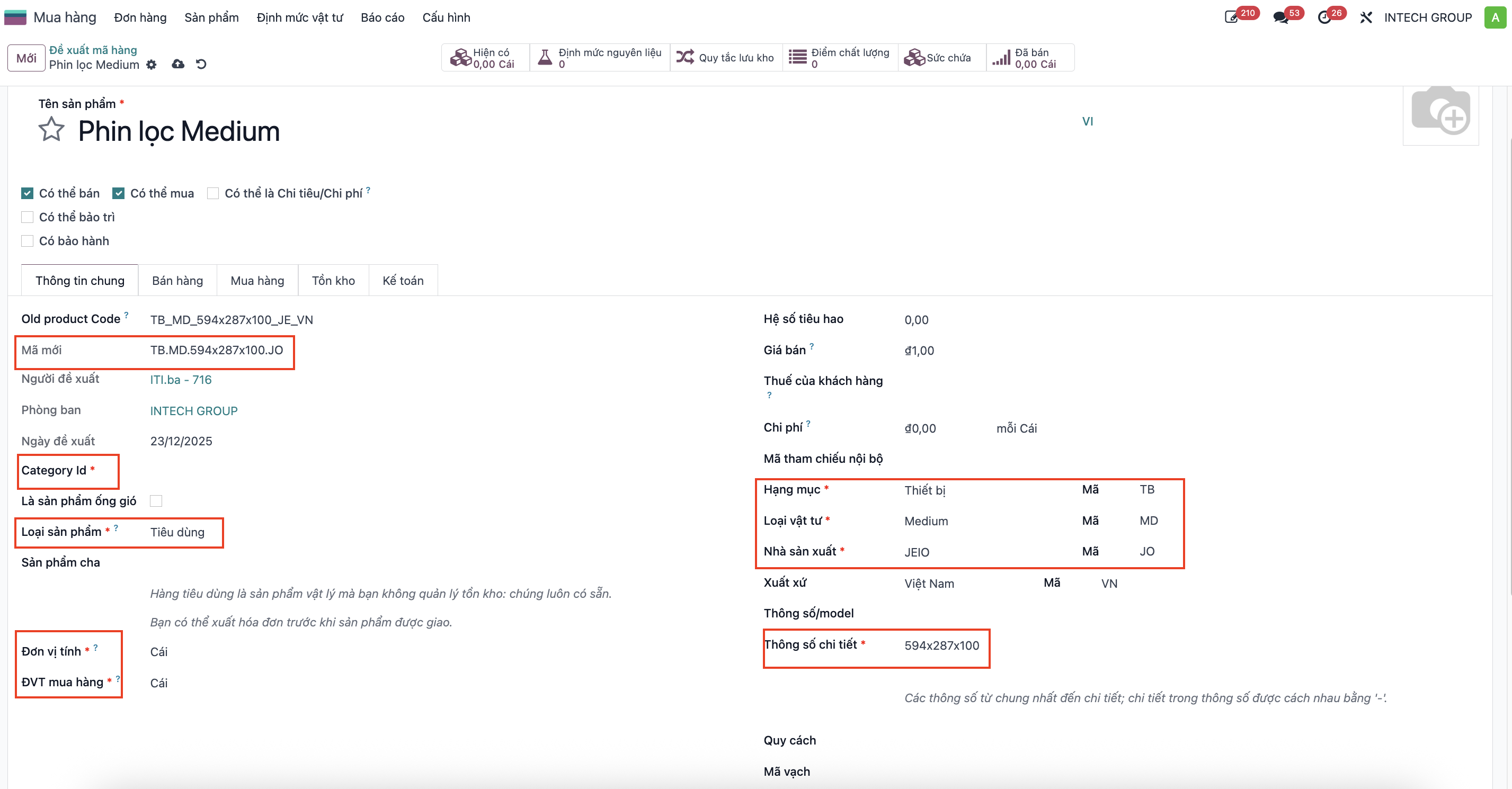Enable Có thể là Chi tiêu/Chi phí

pyautogui.click(x=213, y=193)
